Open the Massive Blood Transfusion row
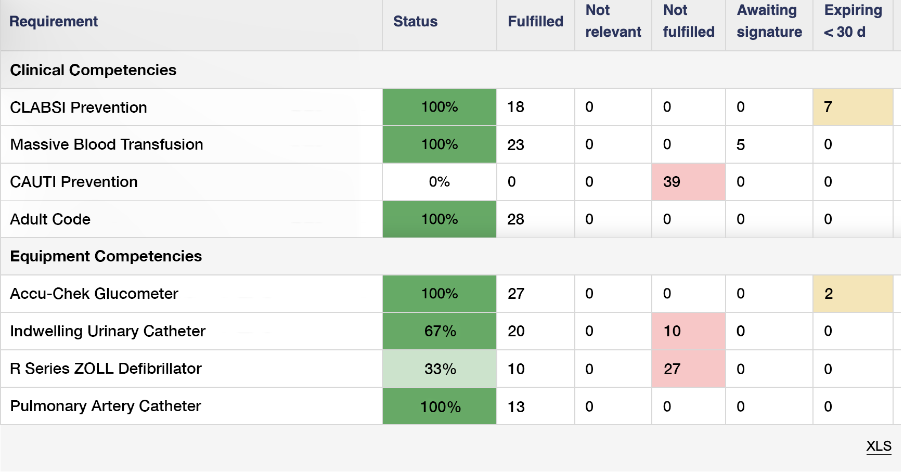901x472 pixels. pyautogui.click(x=106, y=144)
